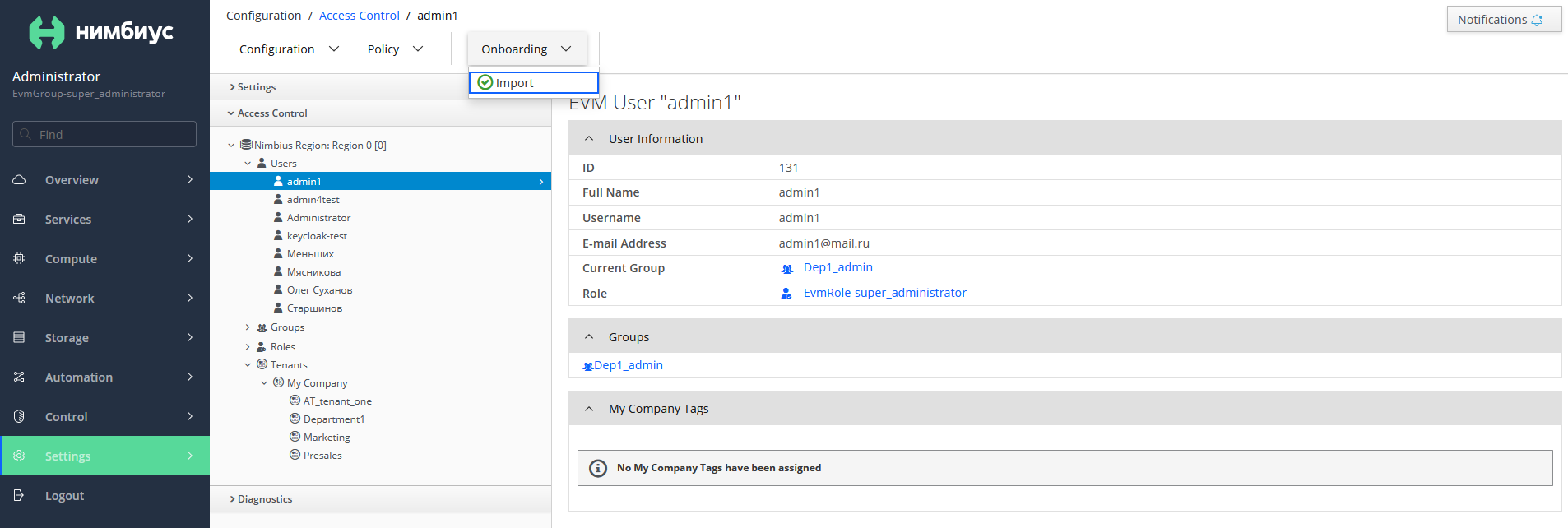This screenshot has width=1568, height=528.
Task: Collapse the User Information section
Action: [x=589, y=138]
